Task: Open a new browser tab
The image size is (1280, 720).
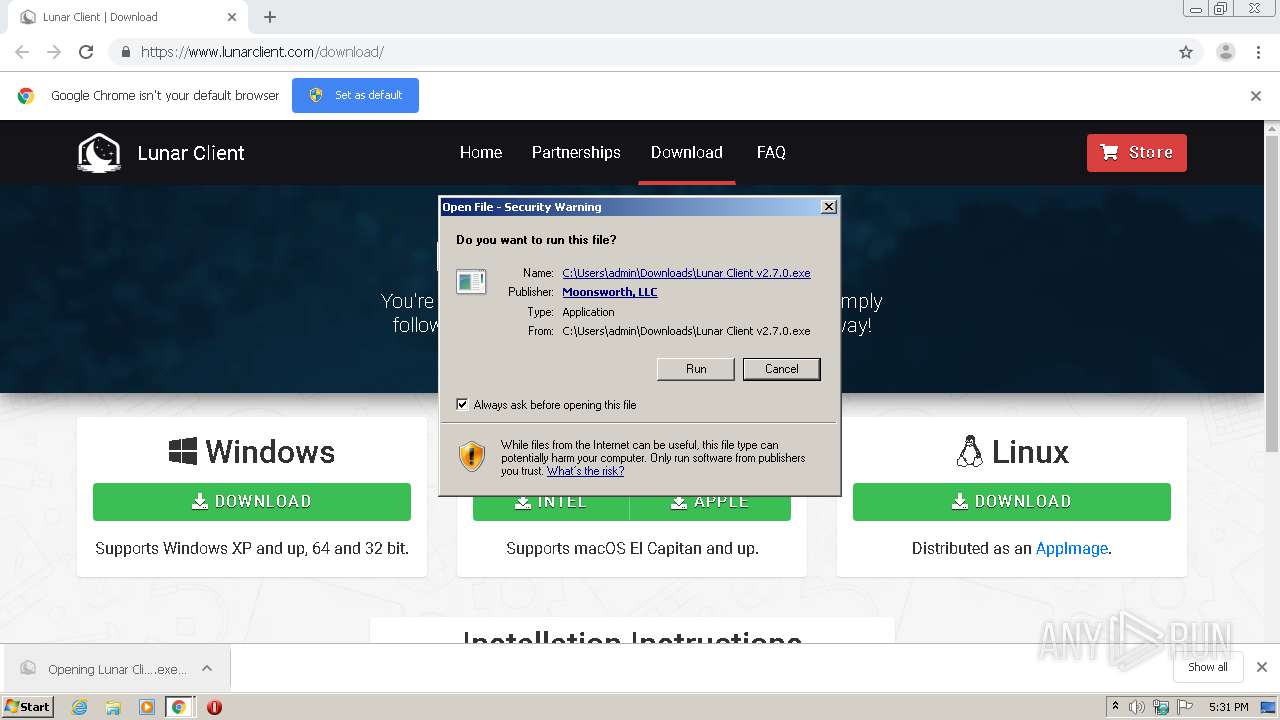Action: point(270,17)
